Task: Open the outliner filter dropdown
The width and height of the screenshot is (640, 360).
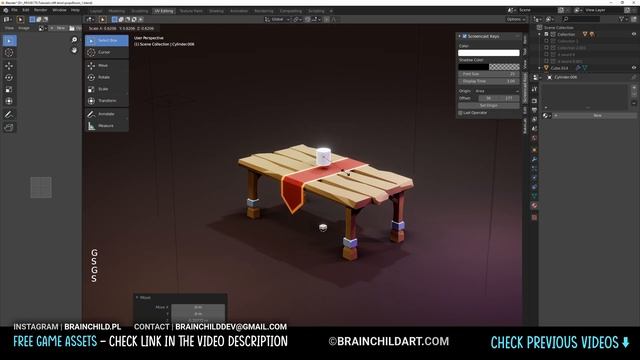Action: pyautogui.click(x=624, y=19)
